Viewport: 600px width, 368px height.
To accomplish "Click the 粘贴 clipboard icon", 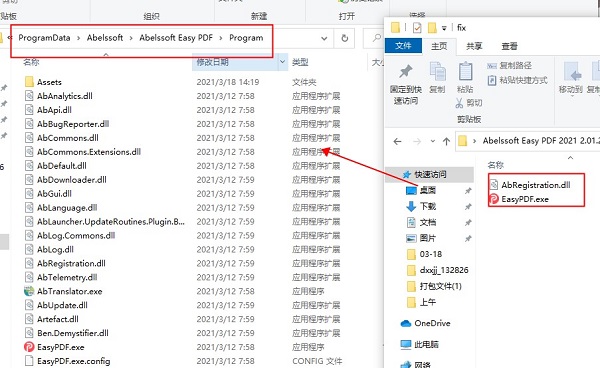I will click(465, 72).
